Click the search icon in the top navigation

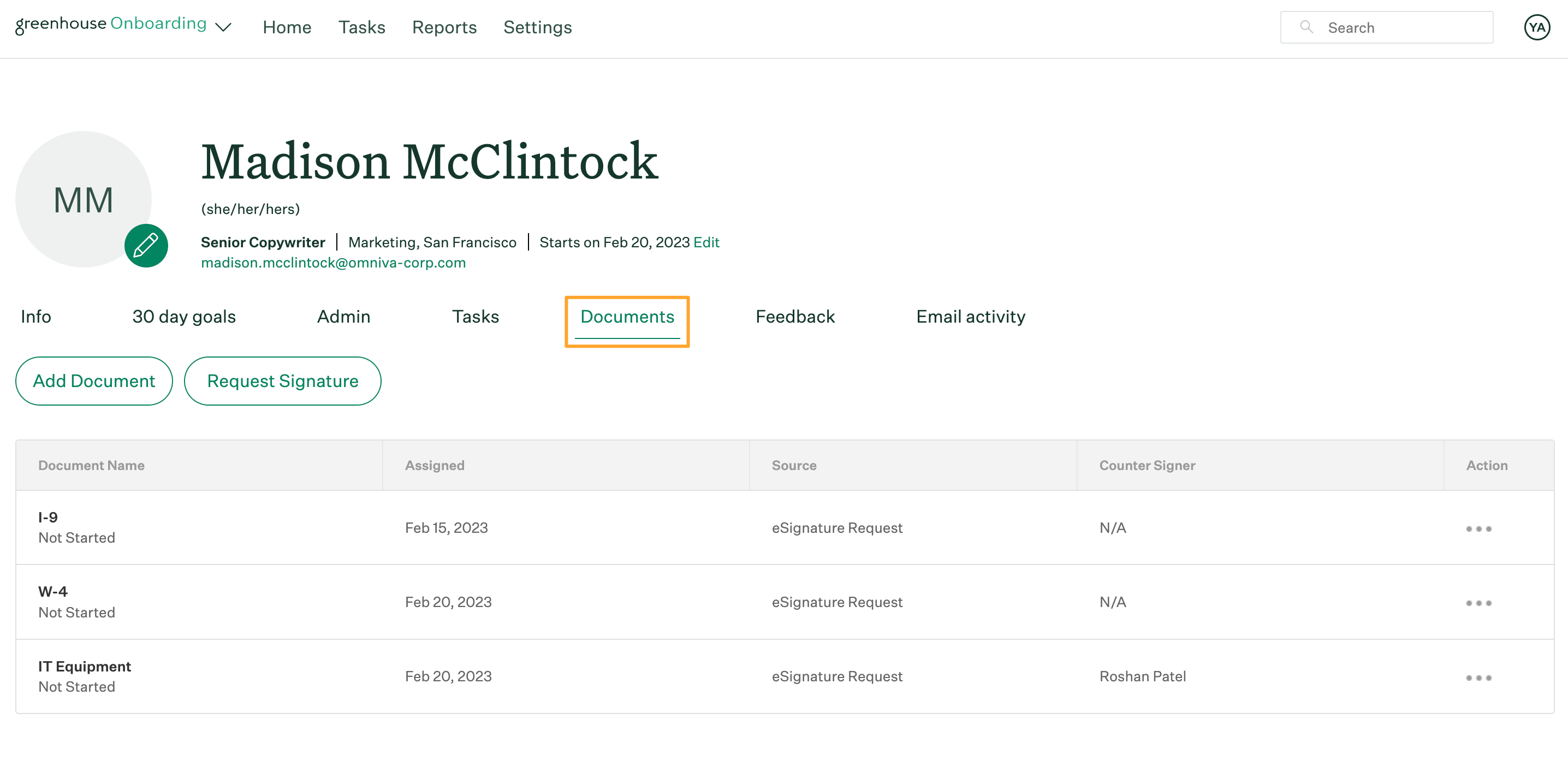(1307, 27)
